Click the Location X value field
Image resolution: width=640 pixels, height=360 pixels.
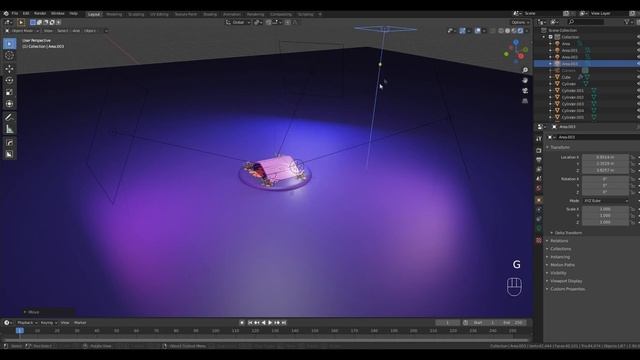[x=605, y=157]
